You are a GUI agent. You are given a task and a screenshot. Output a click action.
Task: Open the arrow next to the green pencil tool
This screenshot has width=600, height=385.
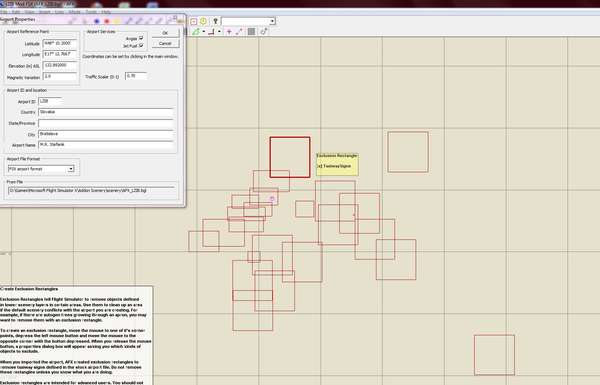(204, 32)
